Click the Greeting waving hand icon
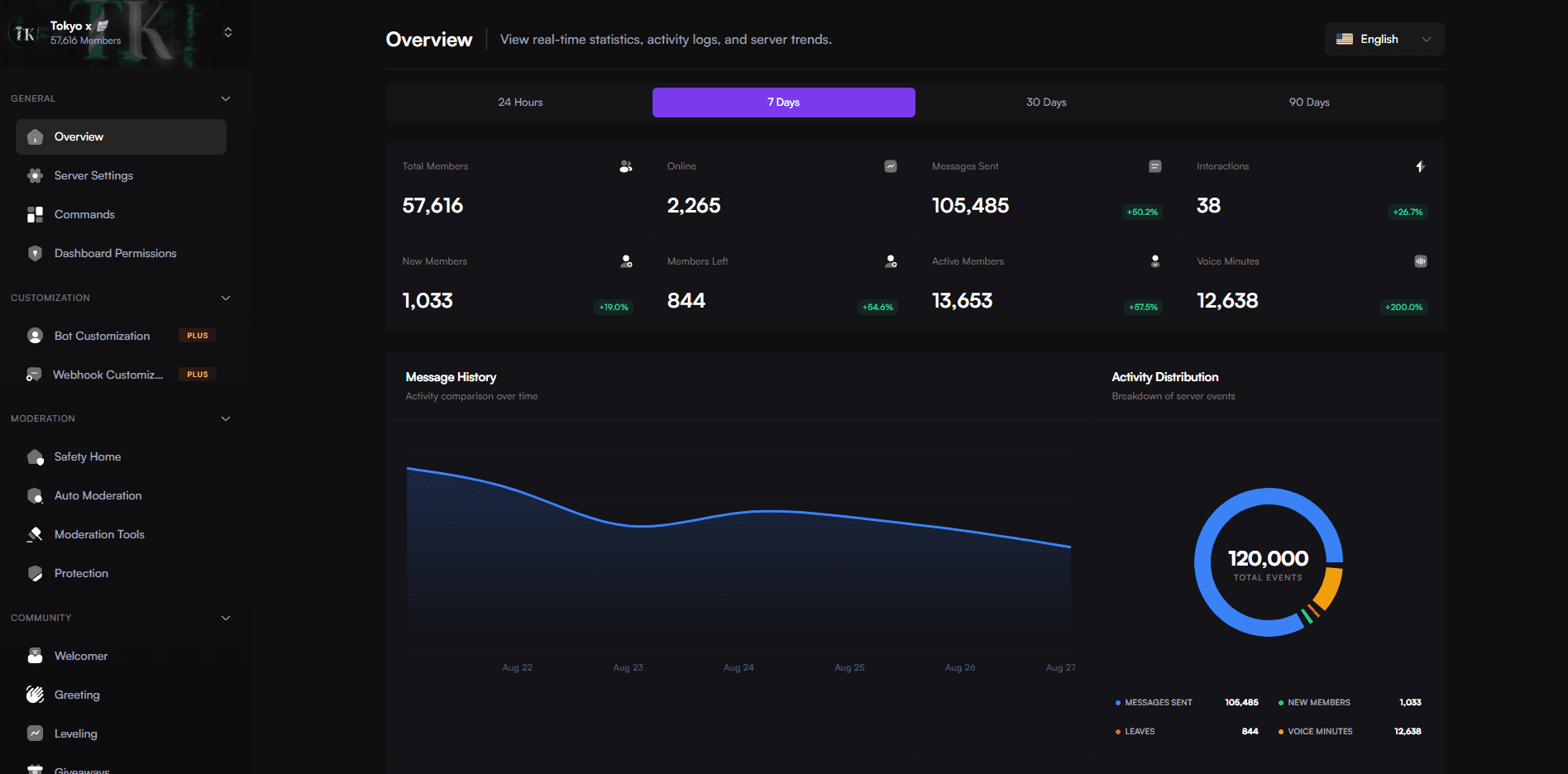The height and width of the screenshot is (774, 1568). click(x=35, y=695)
